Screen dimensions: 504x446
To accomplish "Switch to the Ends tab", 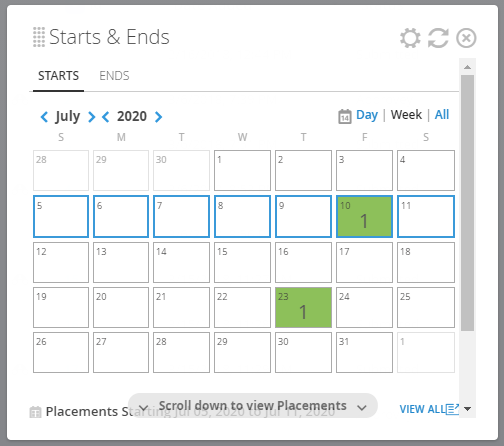I will (114, 76).
